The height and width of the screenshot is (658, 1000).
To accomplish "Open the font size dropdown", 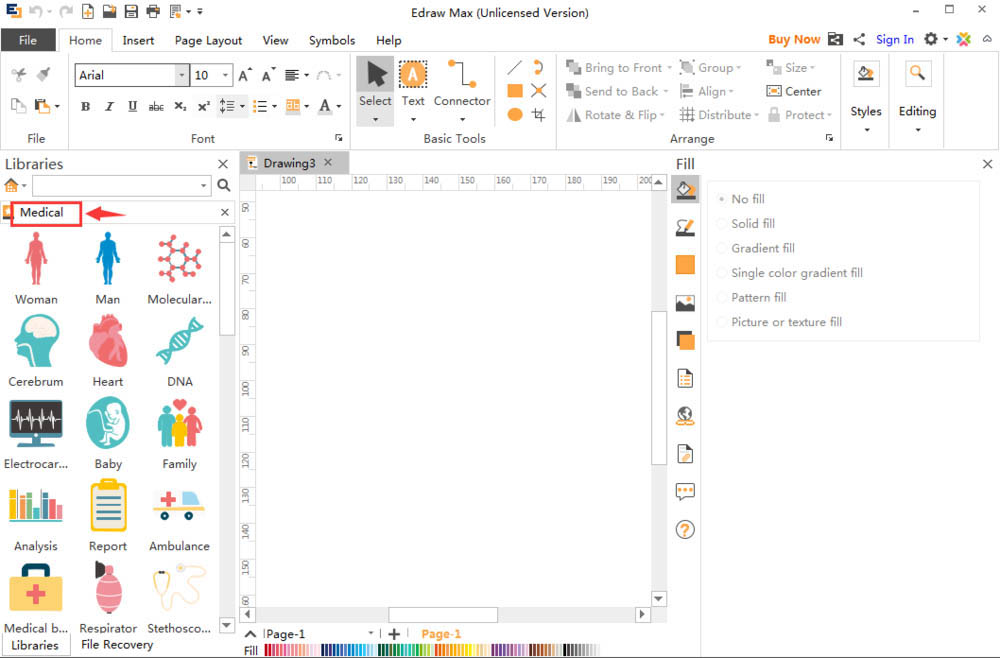I will [x=226, y=76].
